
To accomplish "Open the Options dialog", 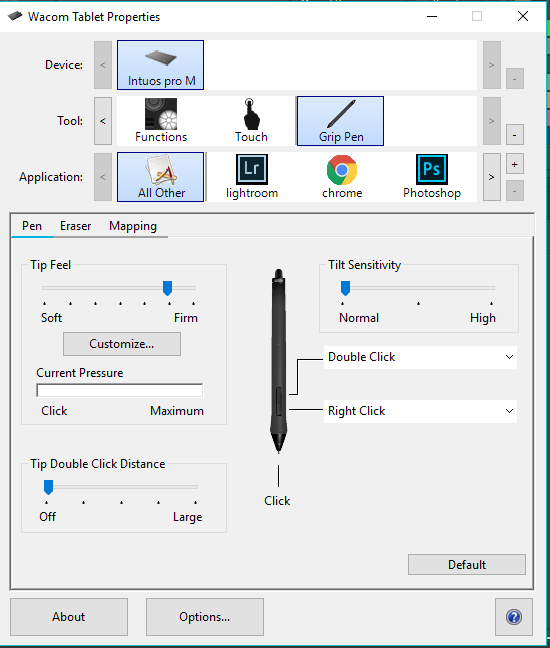I will (205, 617).
